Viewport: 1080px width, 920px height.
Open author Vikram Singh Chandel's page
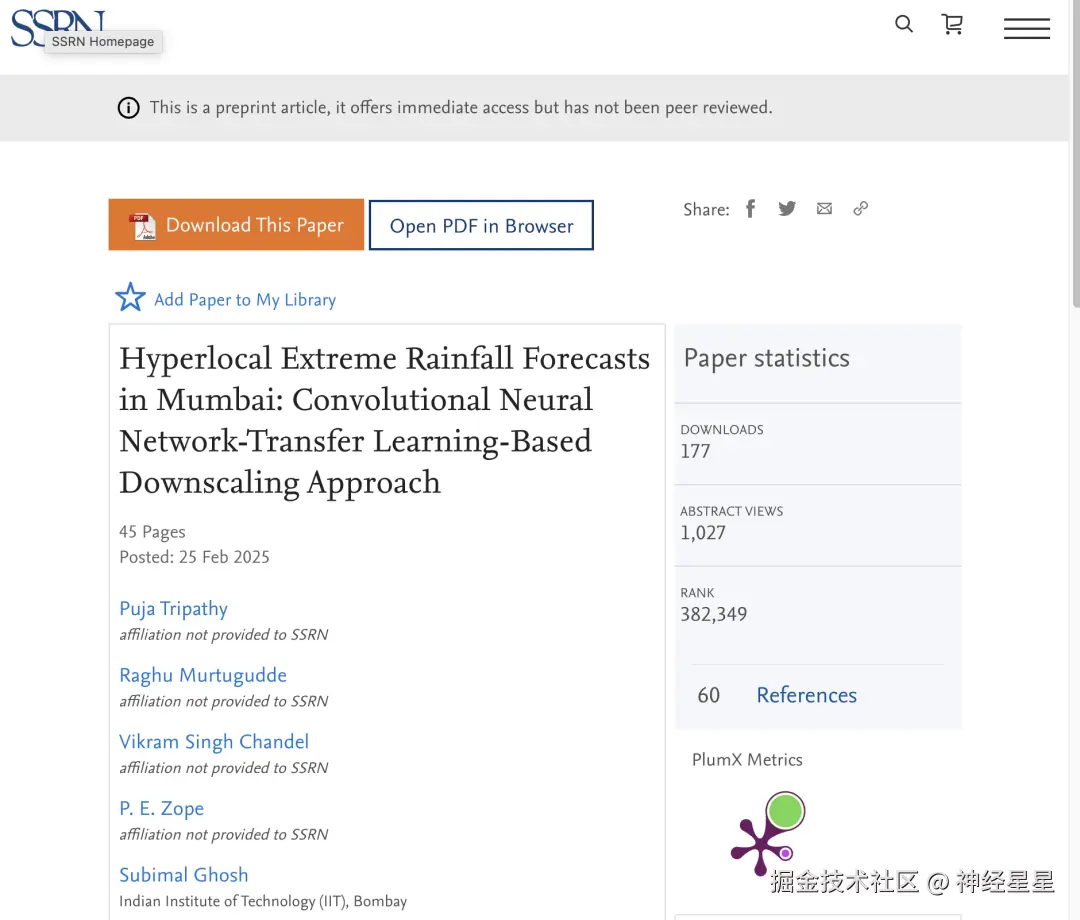click(x=214, y=742)
